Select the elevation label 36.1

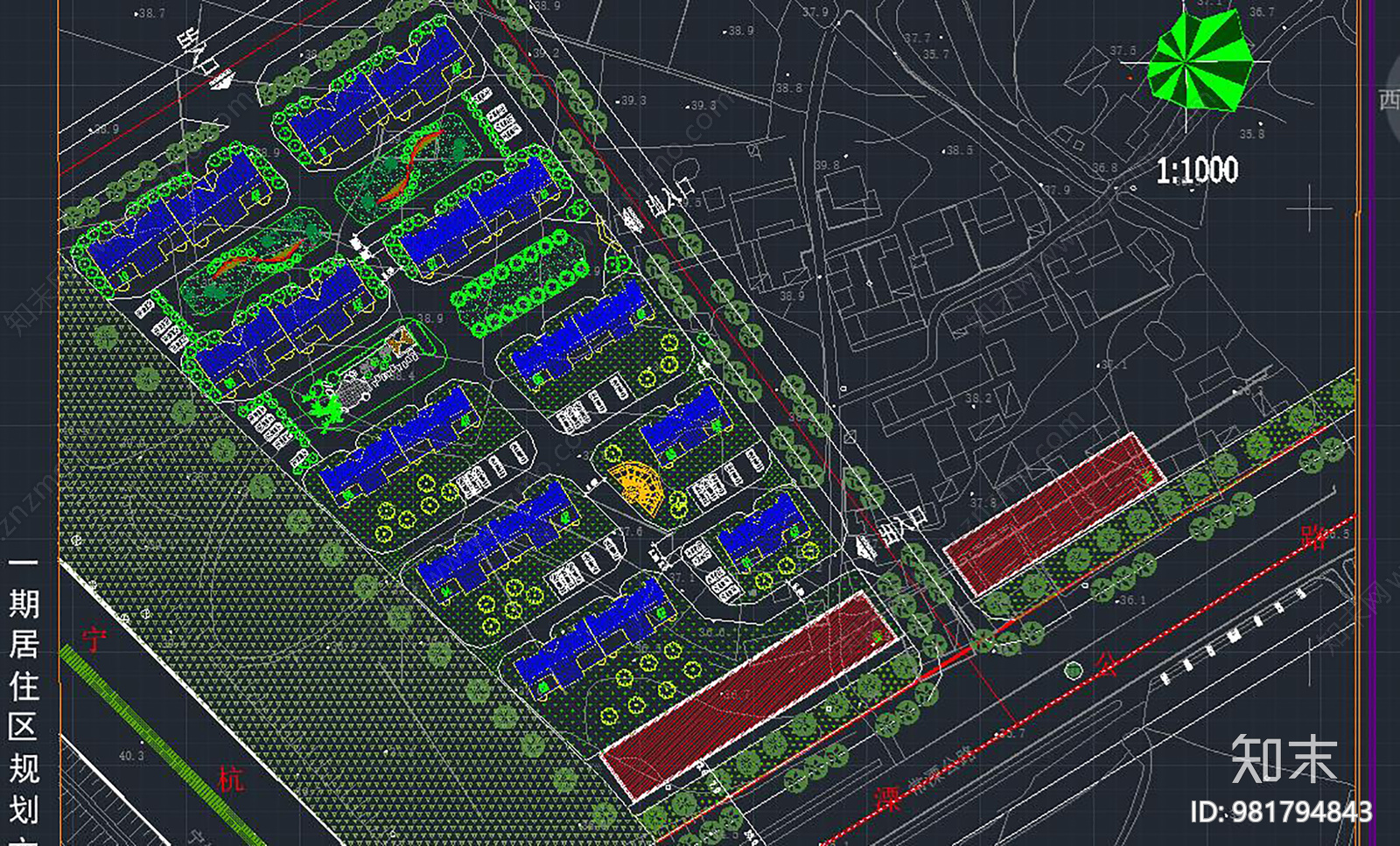click(x=1132, y=600)
